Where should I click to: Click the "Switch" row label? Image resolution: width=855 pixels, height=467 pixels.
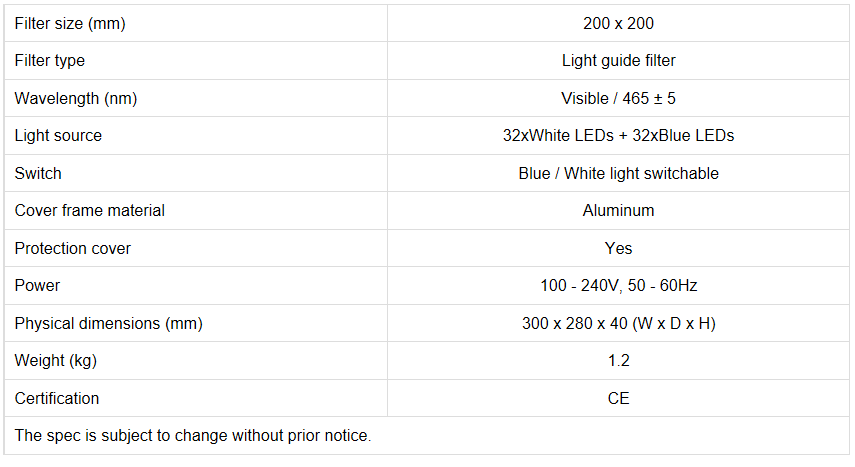(x=38, y=173)
